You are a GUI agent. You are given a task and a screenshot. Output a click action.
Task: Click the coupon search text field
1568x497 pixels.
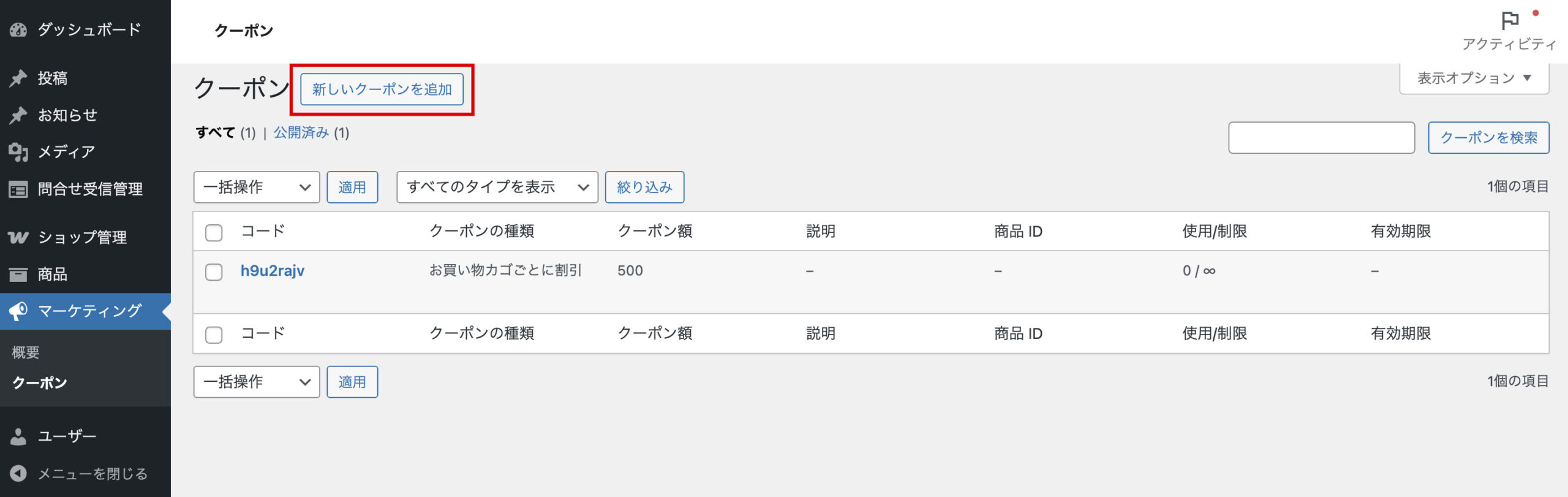(x=1321, y=138)
